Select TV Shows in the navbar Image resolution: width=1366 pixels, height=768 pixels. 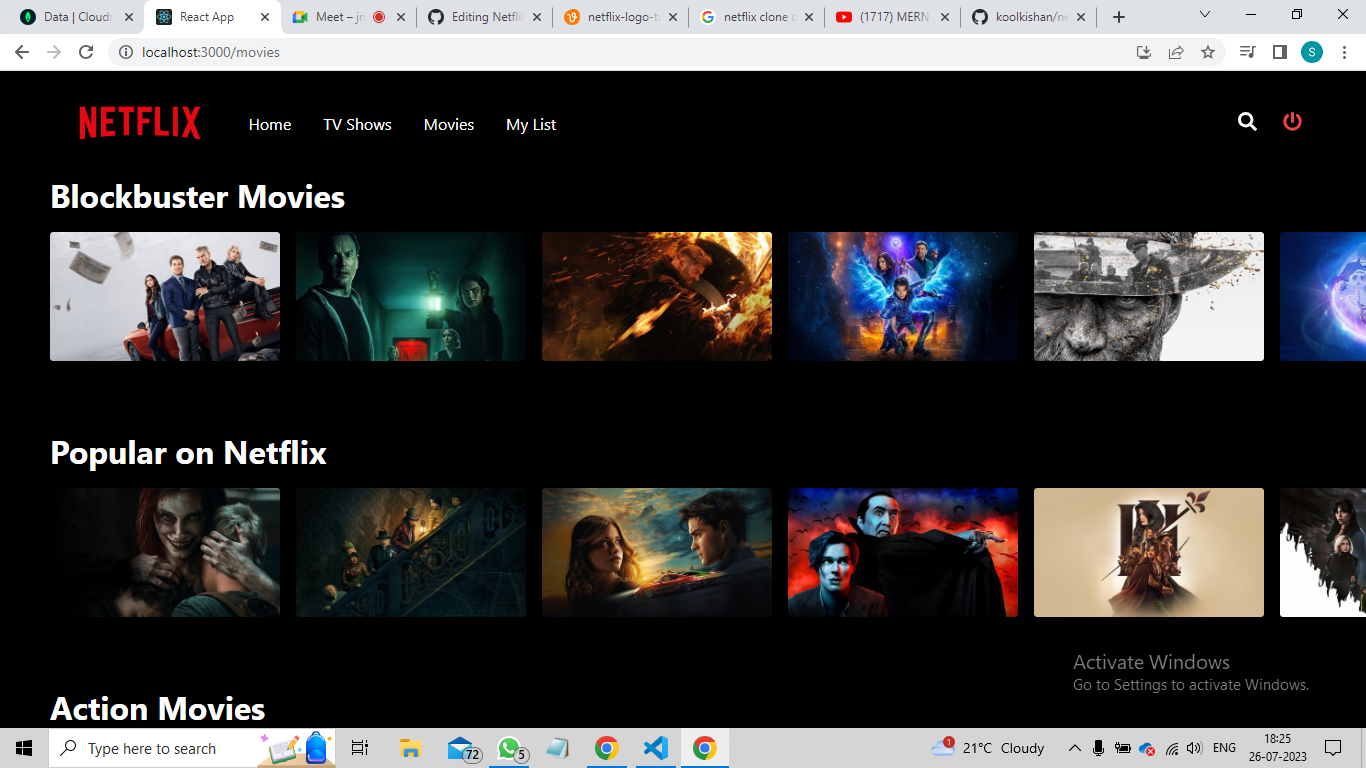click(x=357, y=124)
